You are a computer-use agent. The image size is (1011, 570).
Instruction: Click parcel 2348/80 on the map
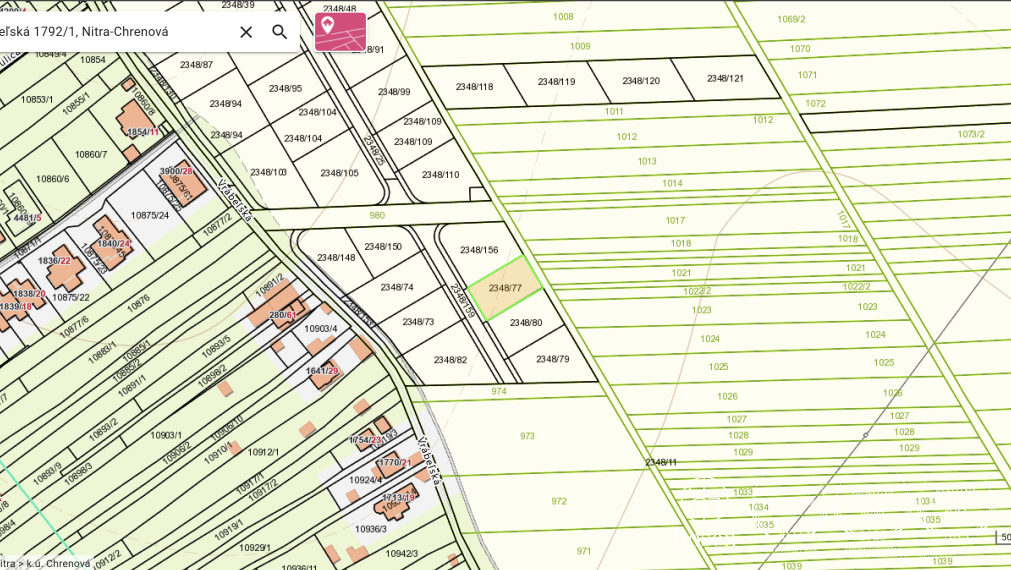(x=526, y=323)
